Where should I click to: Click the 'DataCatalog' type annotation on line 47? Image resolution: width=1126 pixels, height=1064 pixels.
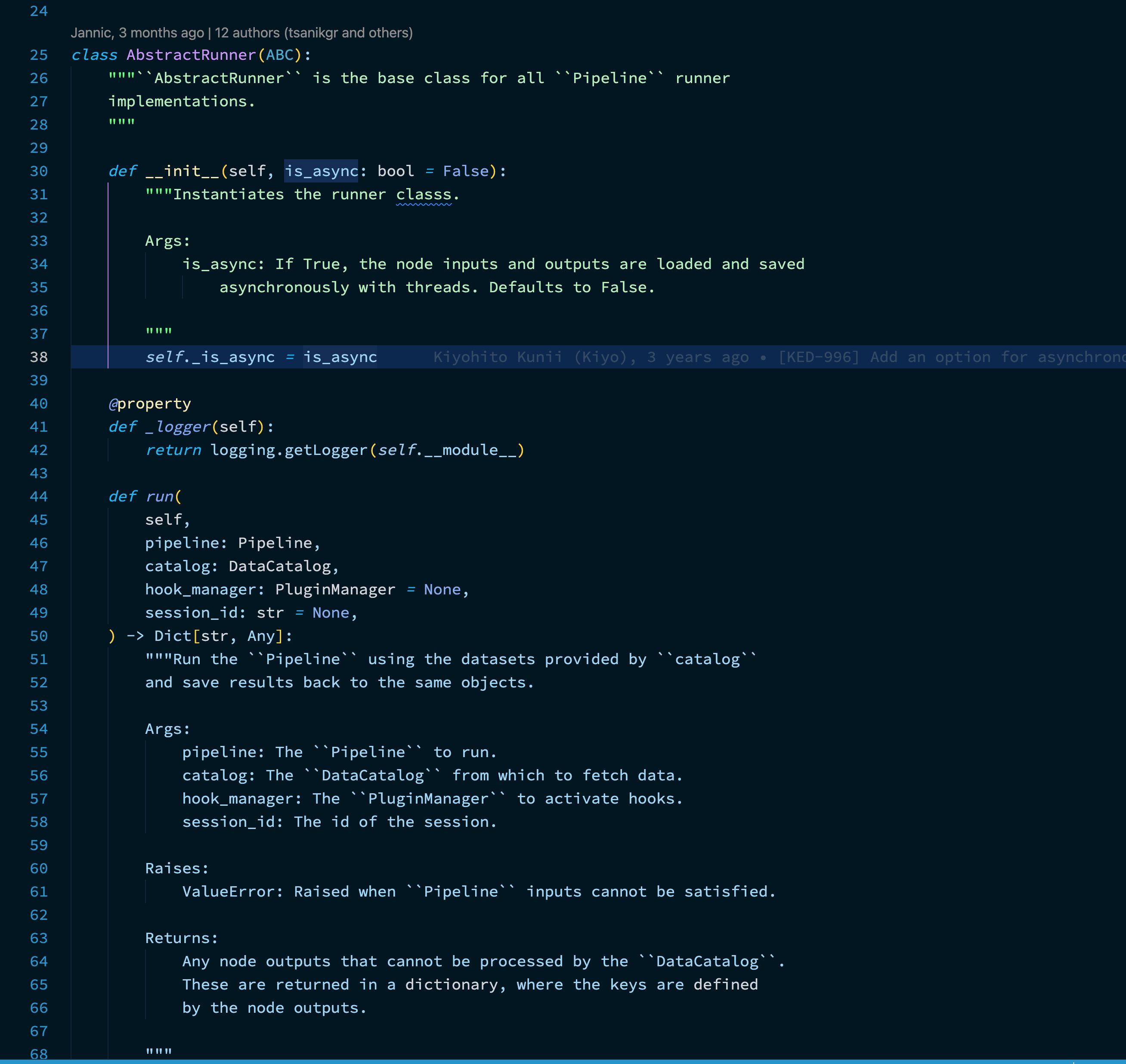click(x=281, y=566)
